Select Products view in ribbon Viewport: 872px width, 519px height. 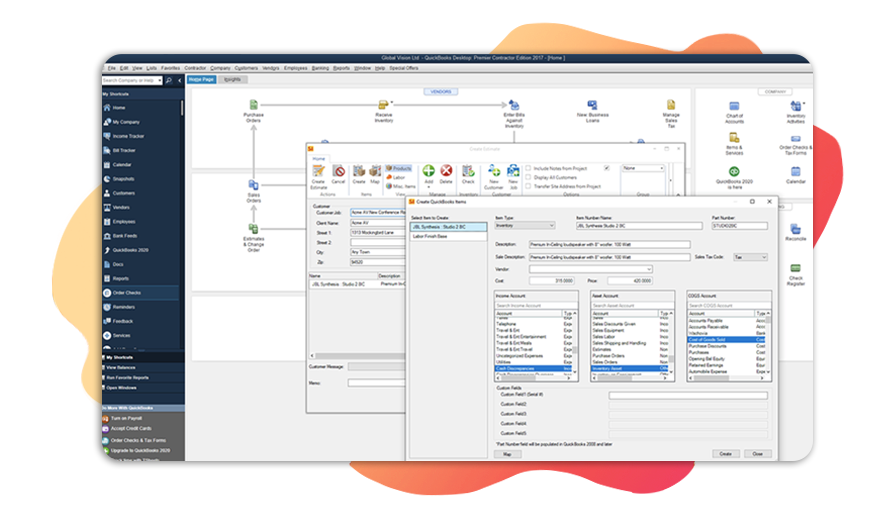pyautogui.click(x=399, y=168)
